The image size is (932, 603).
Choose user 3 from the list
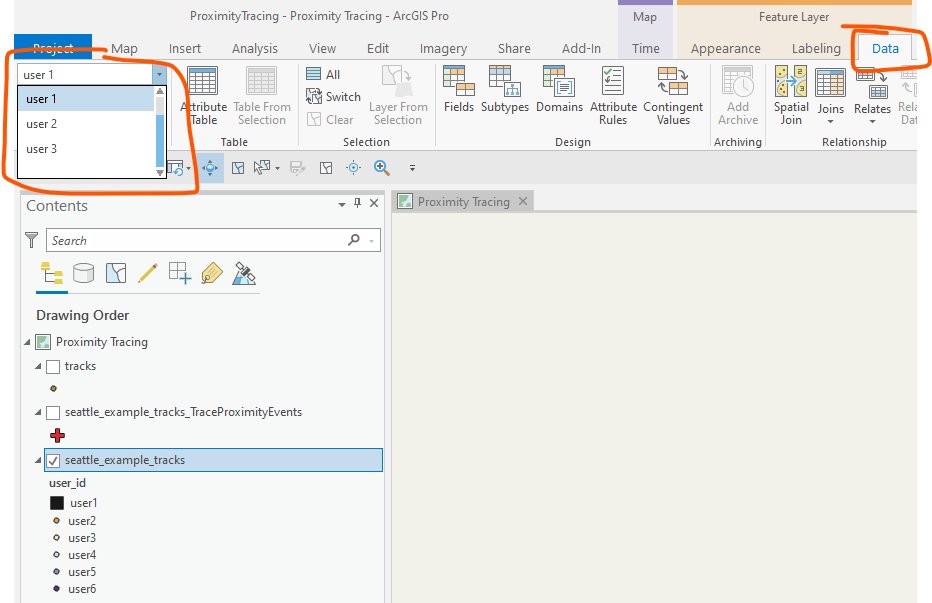coord(86,149)
